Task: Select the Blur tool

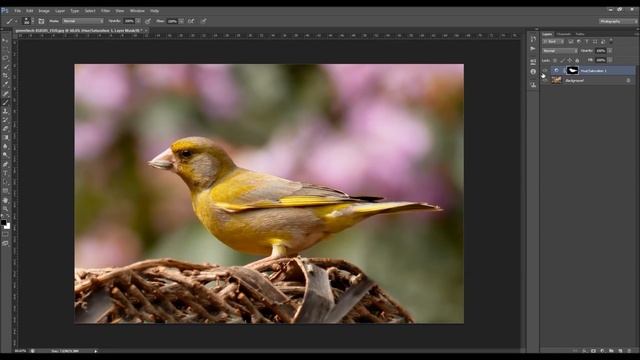Action: click(x=5, y=147)
